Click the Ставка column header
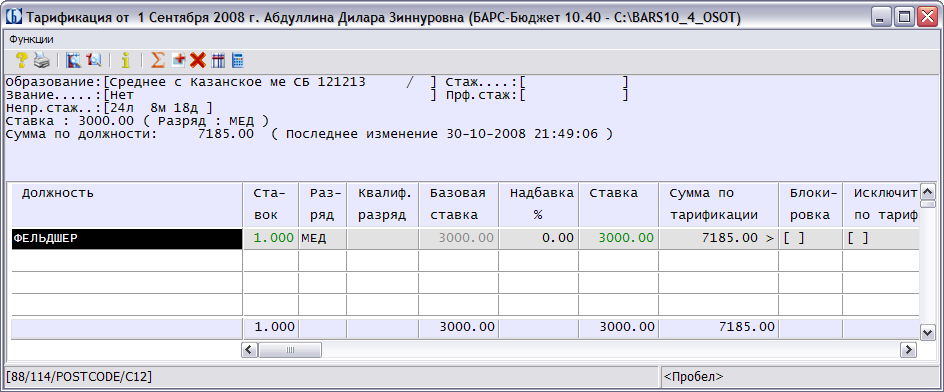Viewport: 944px width, 392px height. pos(619,205)
